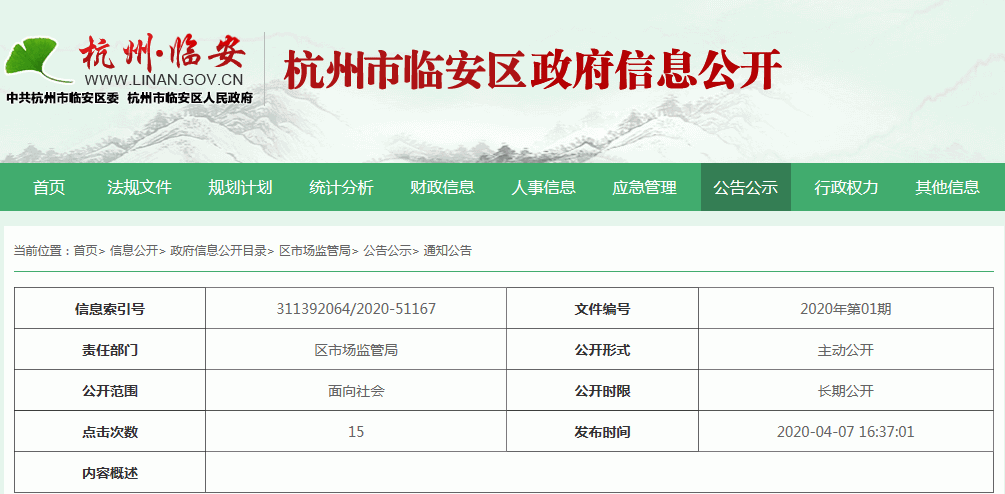
Task: Select 规划计划 in the green navigation bar
Action: tap(240, 187)
